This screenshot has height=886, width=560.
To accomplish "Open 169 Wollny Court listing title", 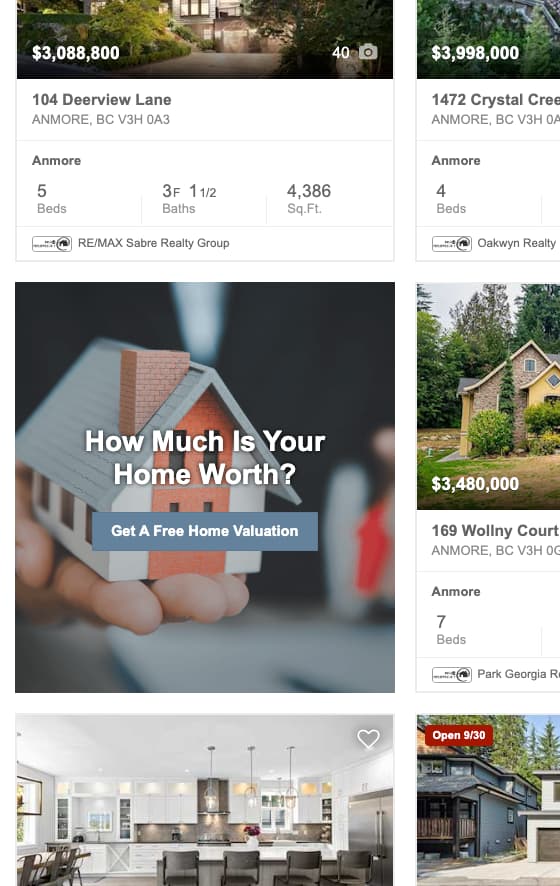I will pyautogui.click(x=495, y=531).
